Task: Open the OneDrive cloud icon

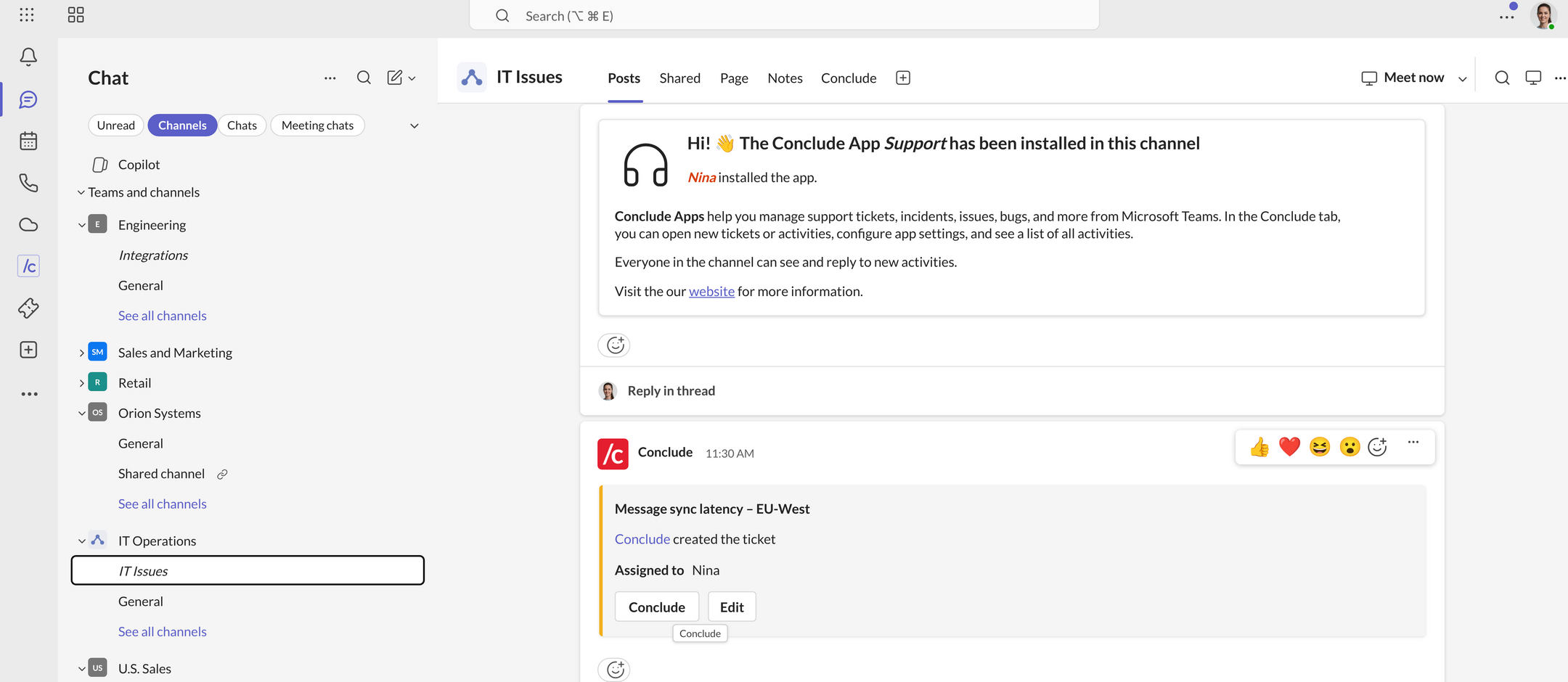Action: point(28,225)
